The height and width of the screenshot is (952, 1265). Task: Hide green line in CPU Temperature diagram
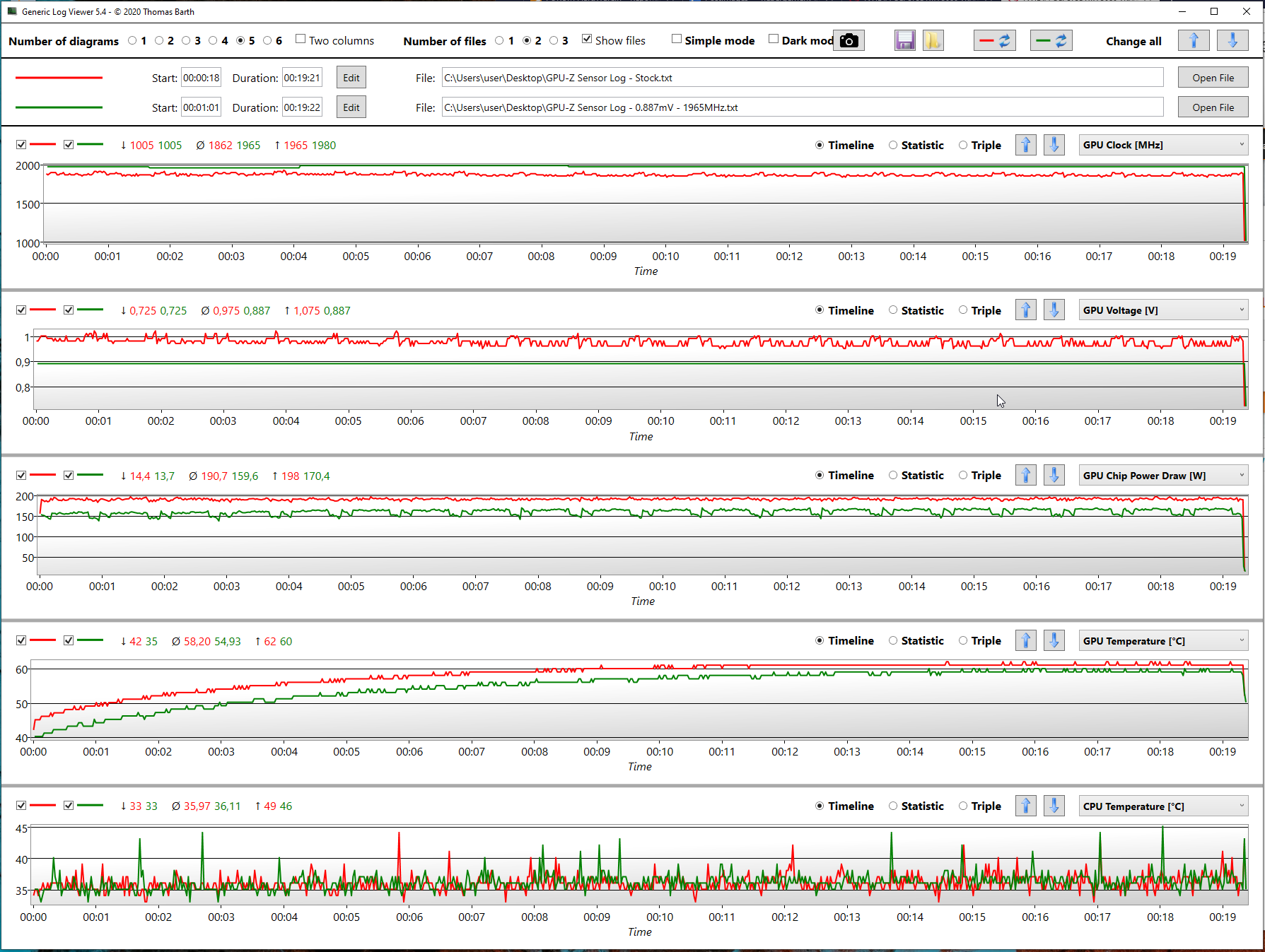pyautogui.click(x=69, y=806)
